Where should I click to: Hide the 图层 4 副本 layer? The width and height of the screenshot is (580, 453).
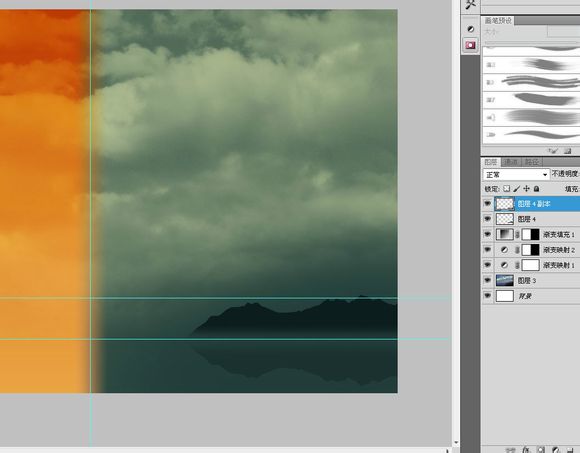[x=488, y=204]
